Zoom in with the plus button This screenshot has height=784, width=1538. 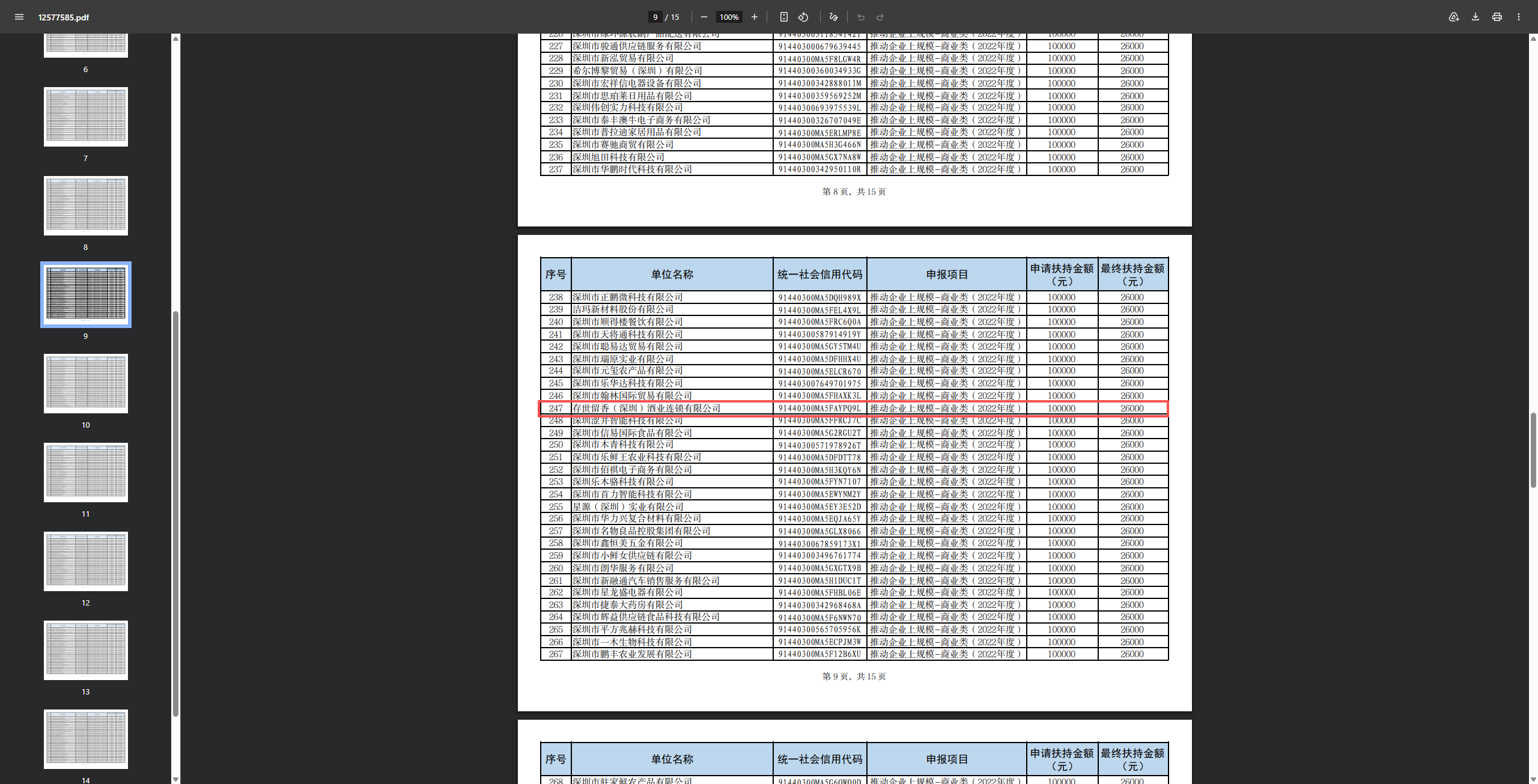(x=755, y=17)
